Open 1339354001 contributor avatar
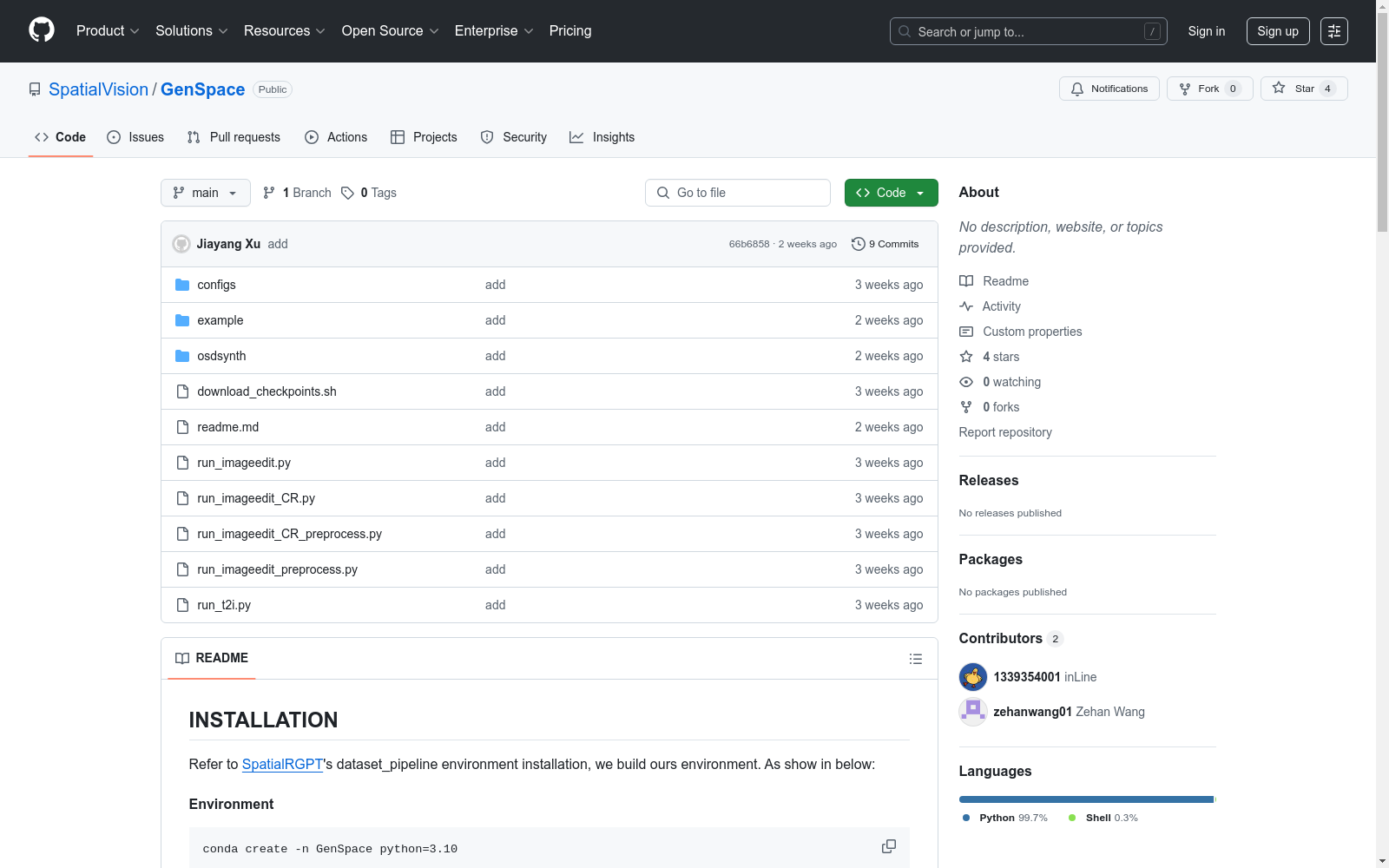This screenshot has width=1389, height=868. [973, 677]
